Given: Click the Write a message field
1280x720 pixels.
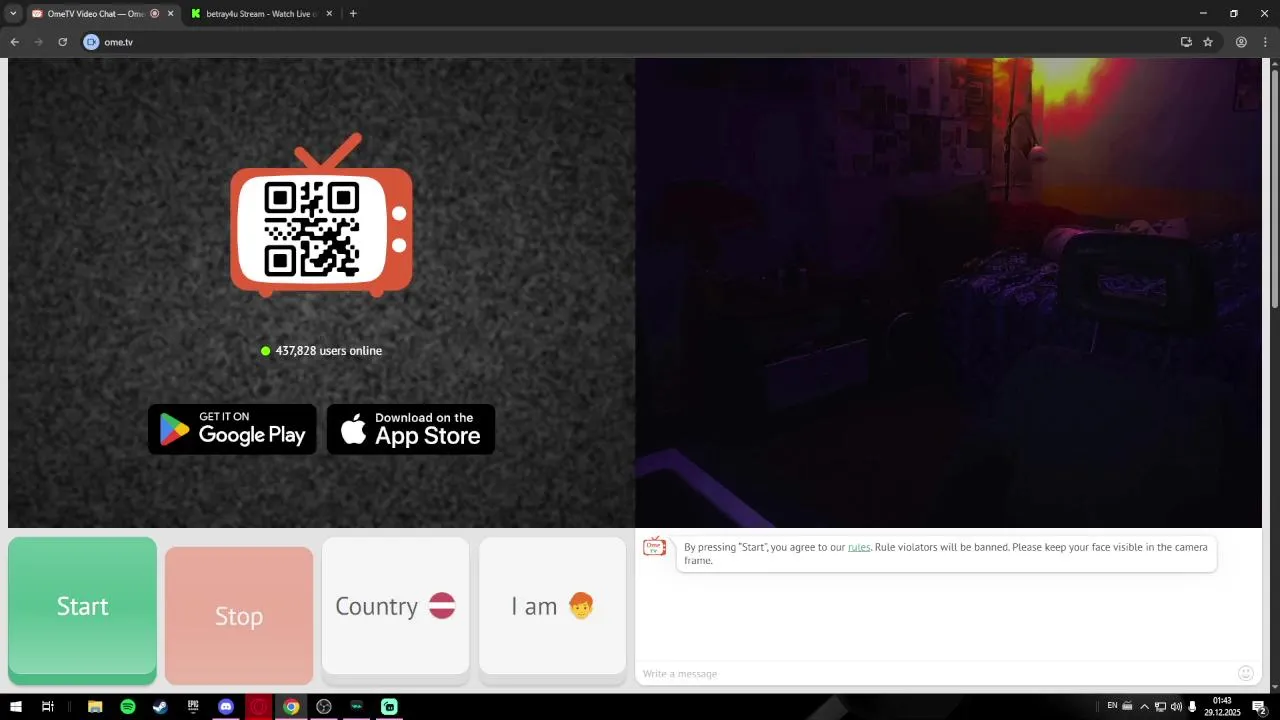Looking at the screenshot, I should pos(935,673).
